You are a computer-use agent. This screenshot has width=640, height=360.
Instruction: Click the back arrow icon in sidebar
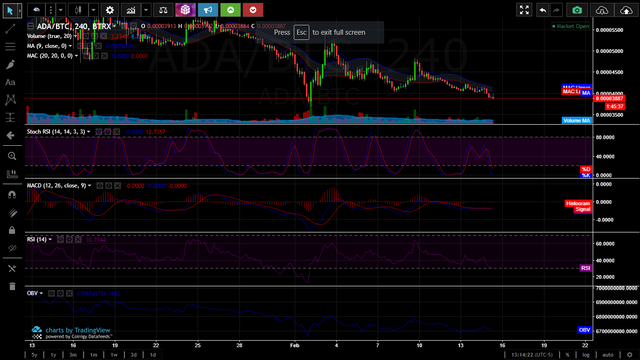tap(11, 135)
